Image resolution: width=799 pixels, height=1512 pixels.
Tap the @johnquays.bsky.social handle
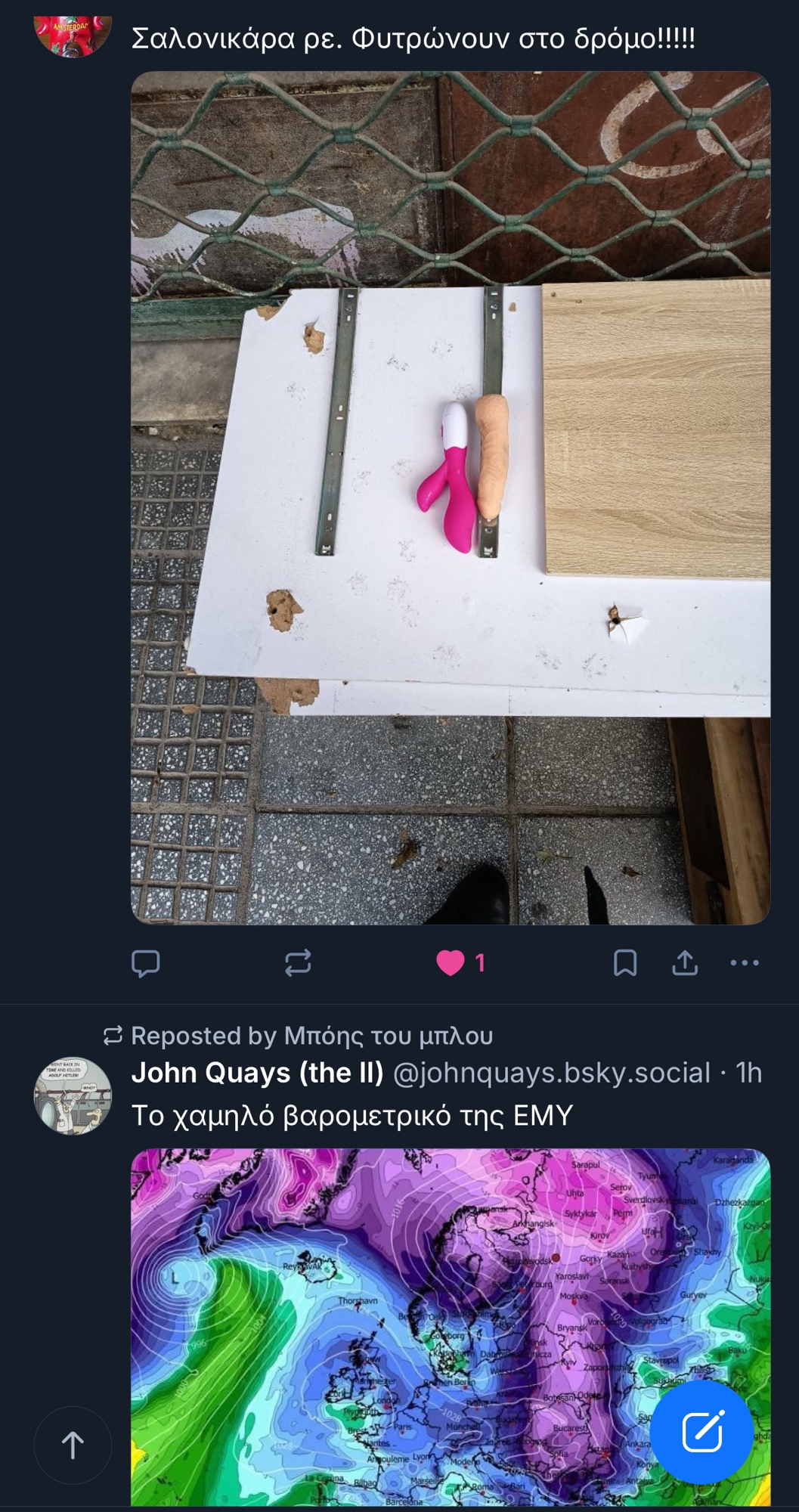click(x=551, y=1073)
